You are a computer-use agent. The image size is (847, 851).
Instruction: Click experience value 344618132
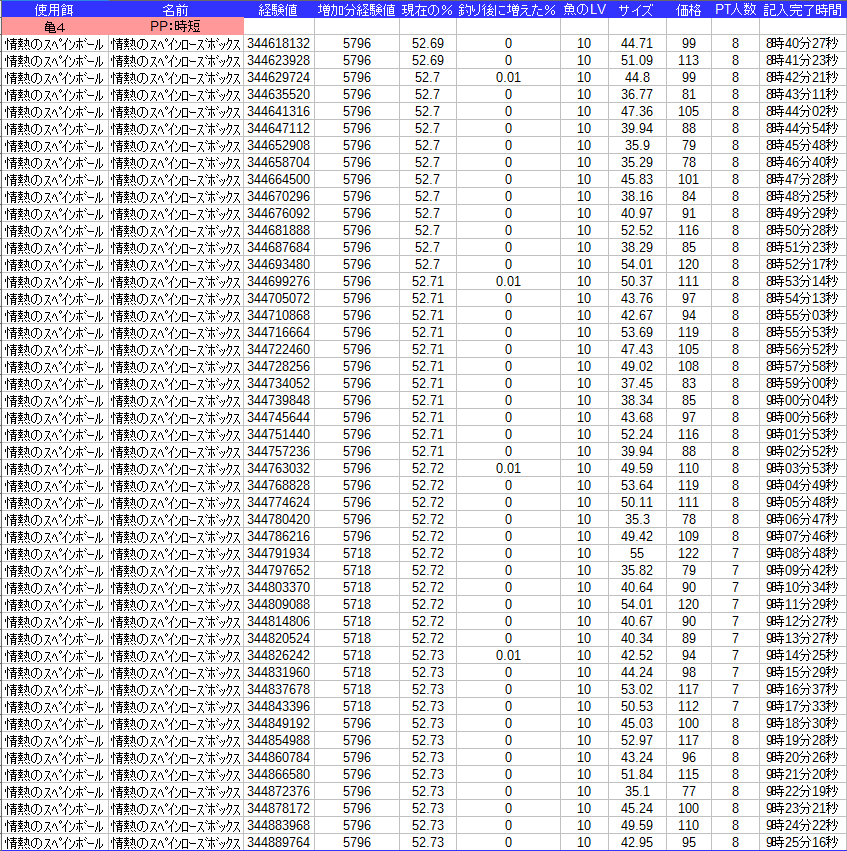[278, 43]
